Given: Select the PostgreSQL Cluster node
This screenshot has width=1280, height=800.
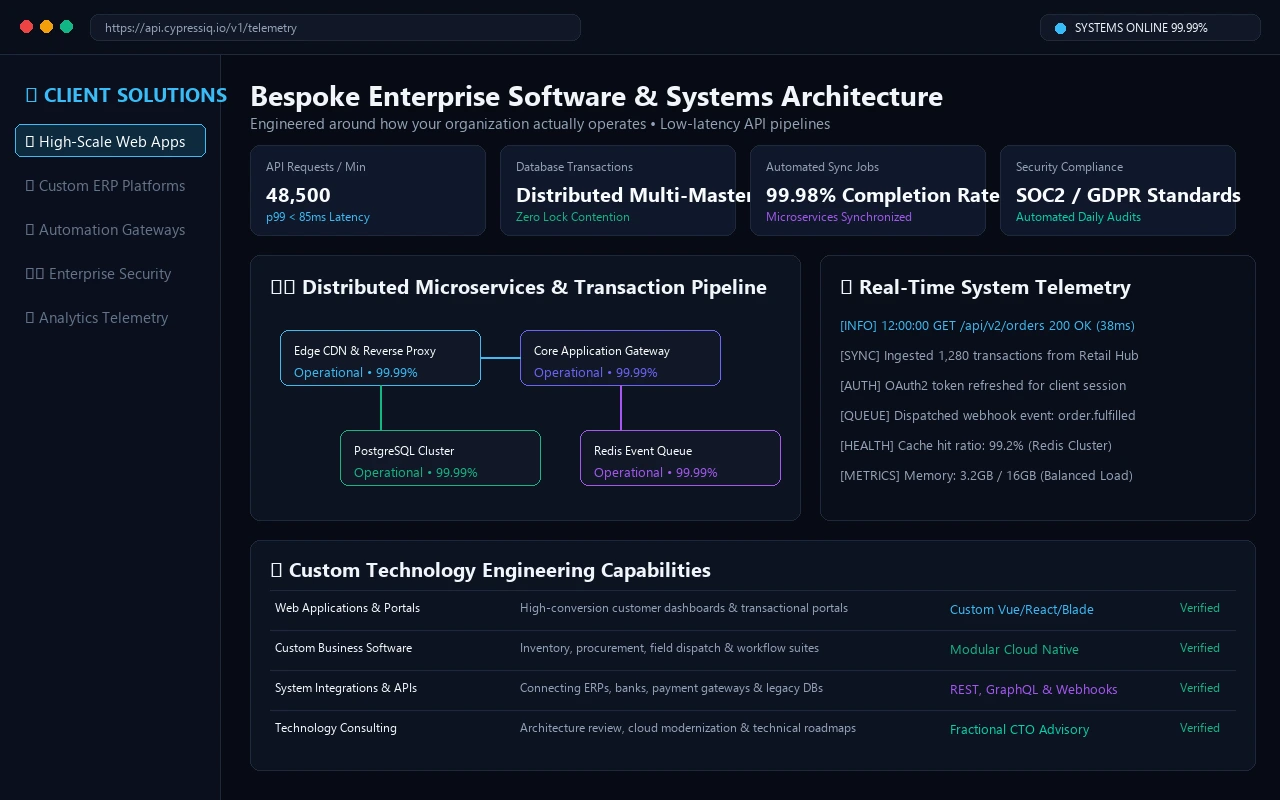Looking at the screenshot, I should pos(440,458).
